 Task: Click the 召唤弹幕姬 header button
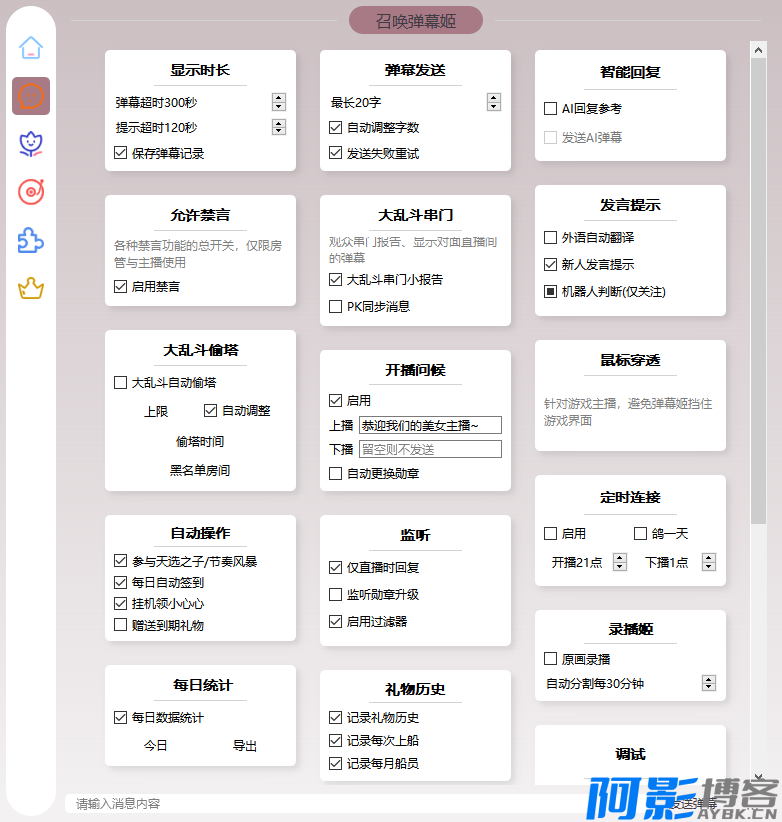pyautogui.click(x=415, y=20)
